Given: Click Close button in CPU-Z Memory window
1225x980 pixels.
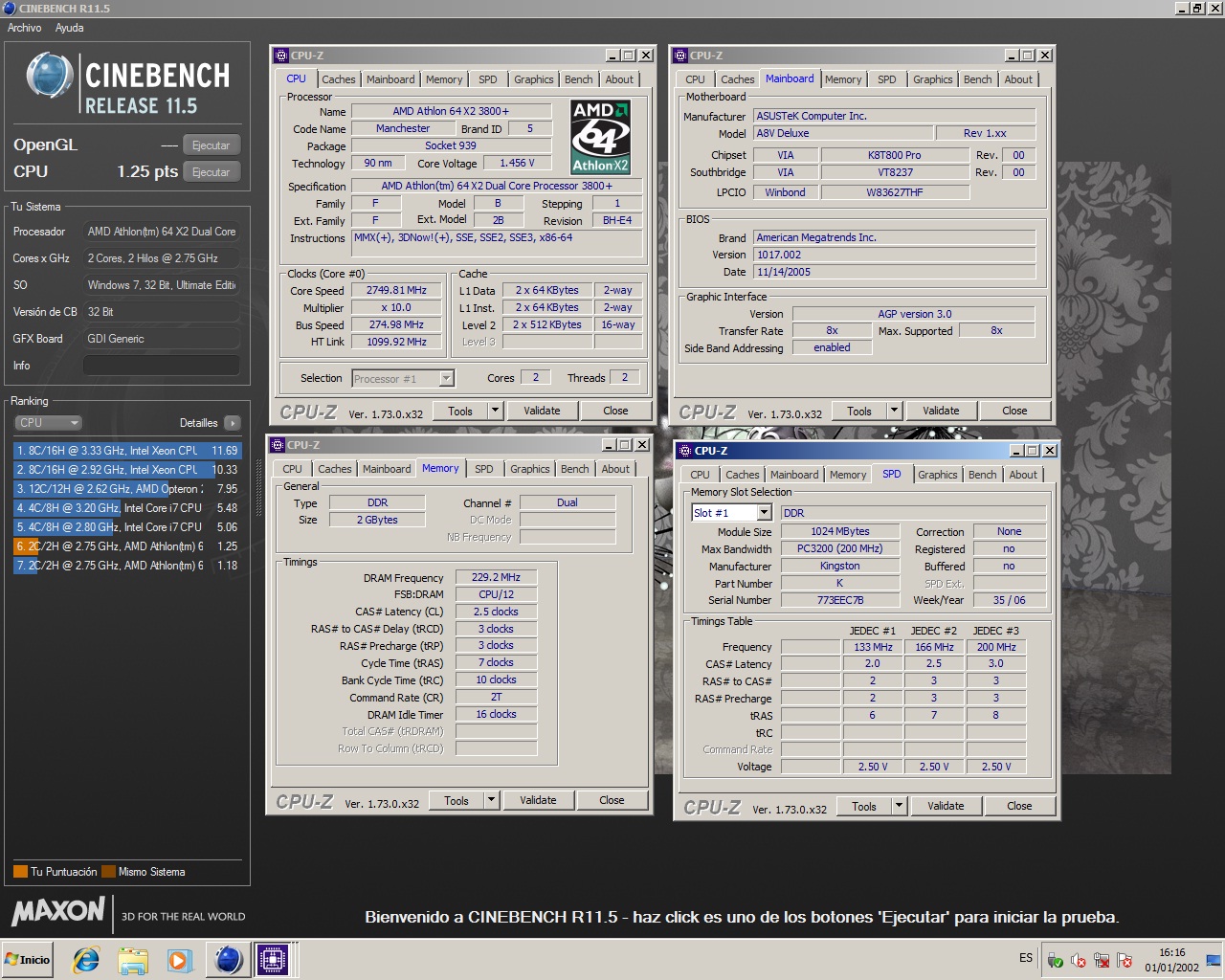Looking at the screenshot, I should (612, 800).
